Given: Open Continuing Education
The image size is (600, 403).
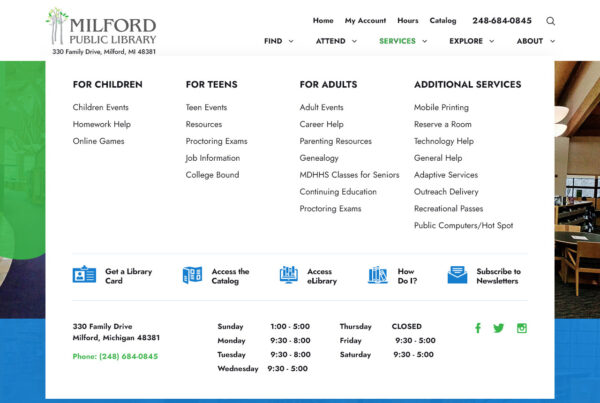Looking at the screenshot, I should 338,191.
